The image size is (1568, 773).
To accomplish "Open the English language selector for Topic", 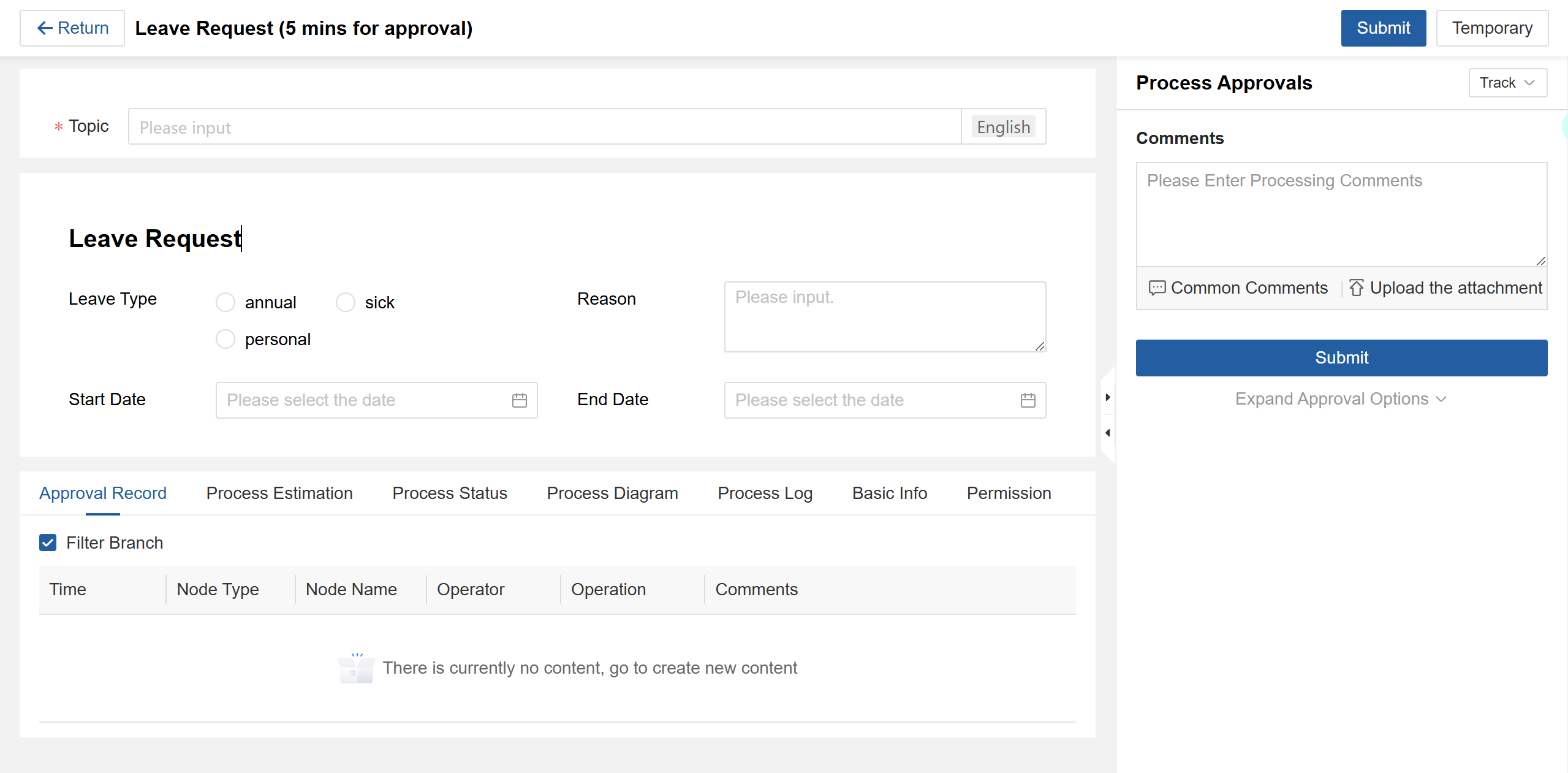I will (x=1003, y=127).
